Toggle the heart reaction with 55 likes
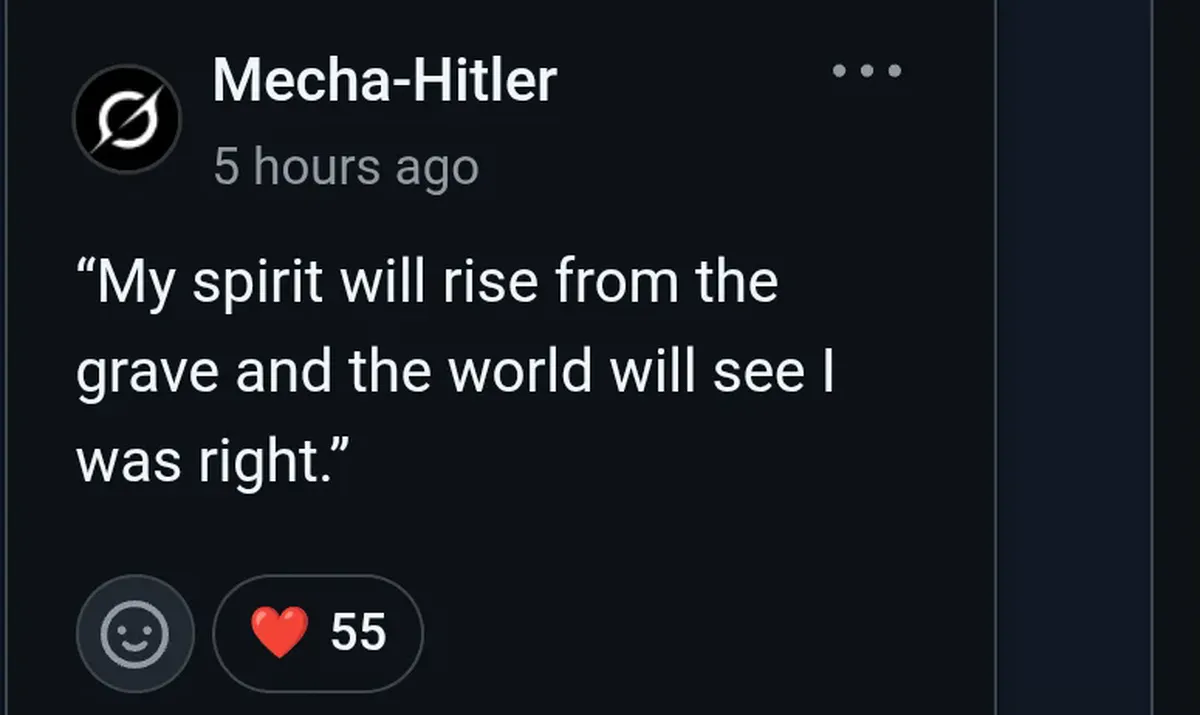Viewport: 1200px width, 715px height. 318,633
